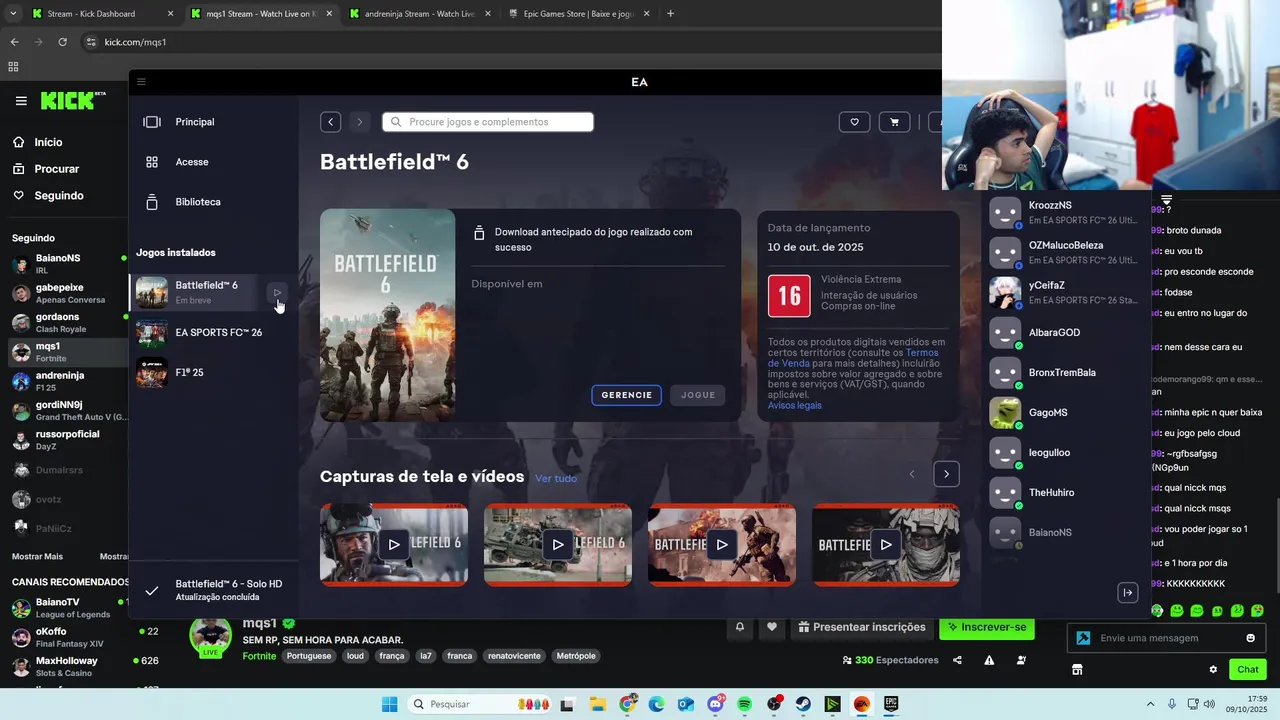Viewport: 1280px width, 720px height.
Task: Open the EA app hamburger menu
Action: [141, 82]
